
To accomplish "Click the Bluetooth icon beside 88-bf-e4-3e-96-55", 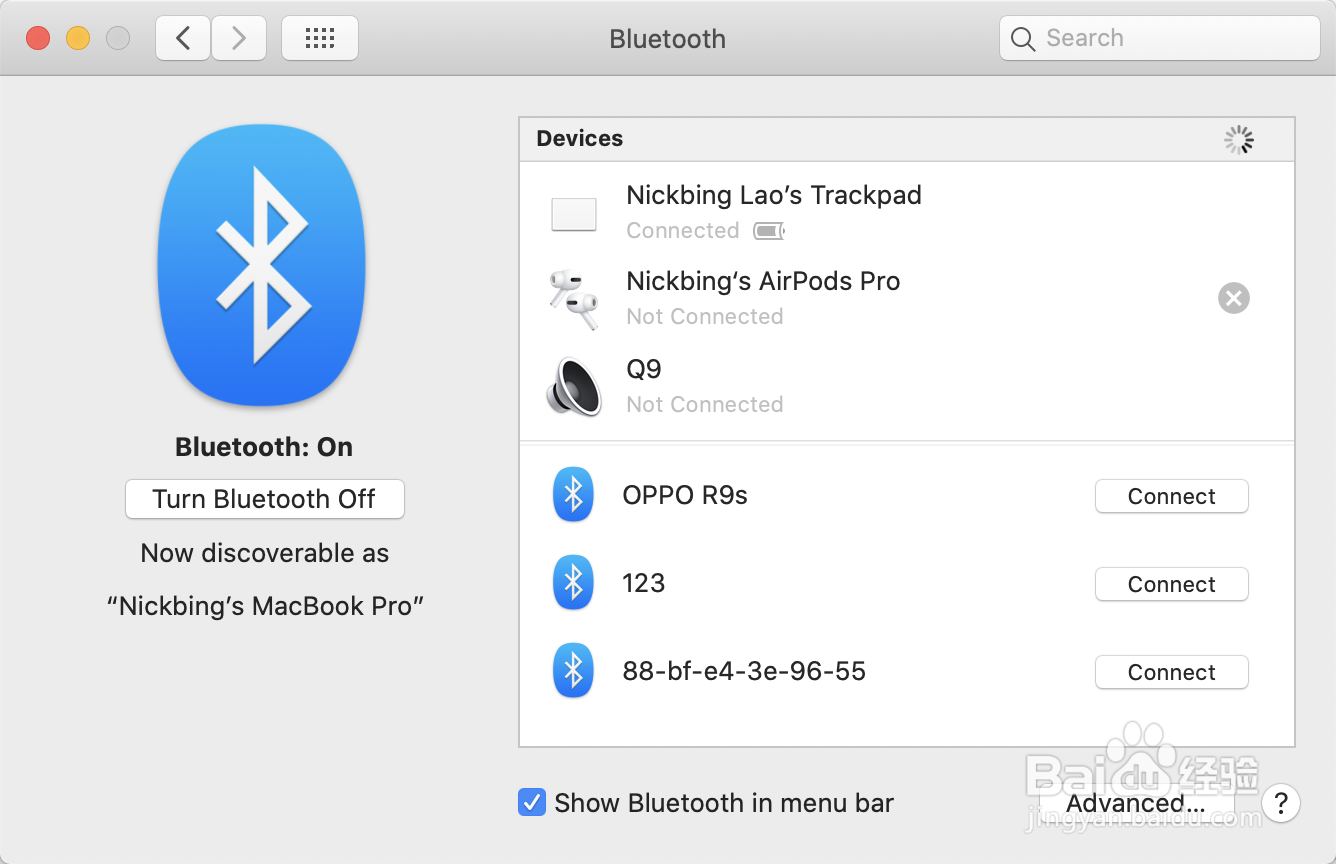I will (573, 670).
